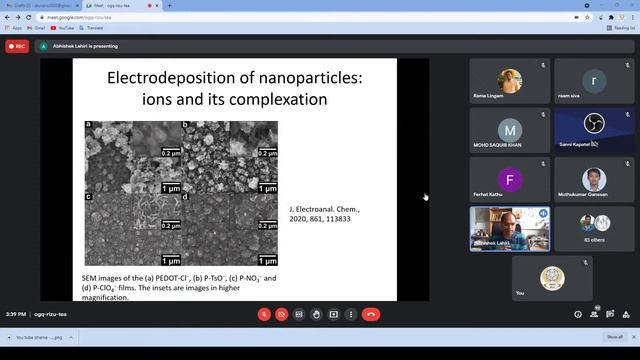Image resolution: width=640 pixels, height=360 pixels.
Task: Select the MOHD SAQUIB KHAN participant tile
Action: tap(509, 131)
